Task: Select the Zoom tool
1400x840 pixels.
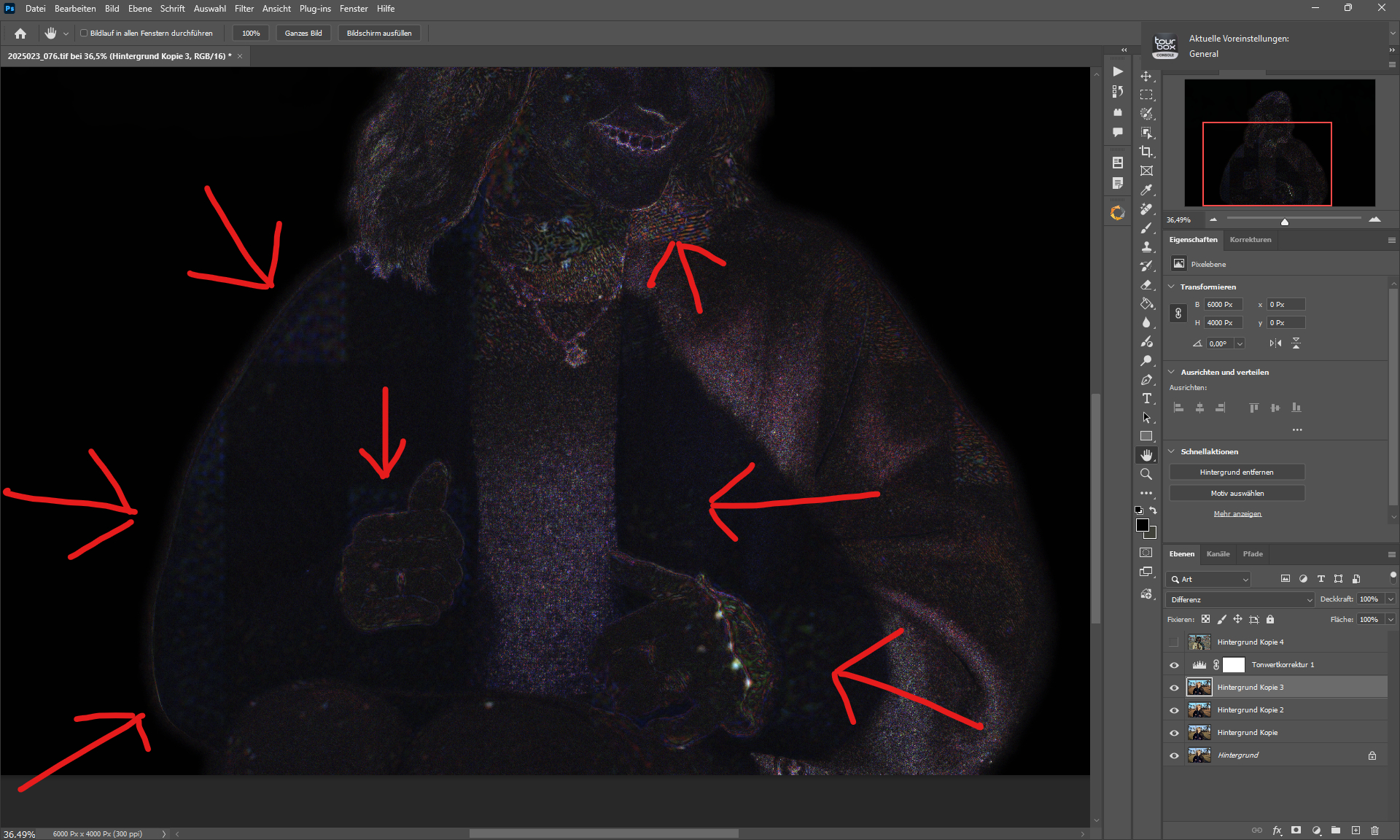Action: [x=1146, y=474]
